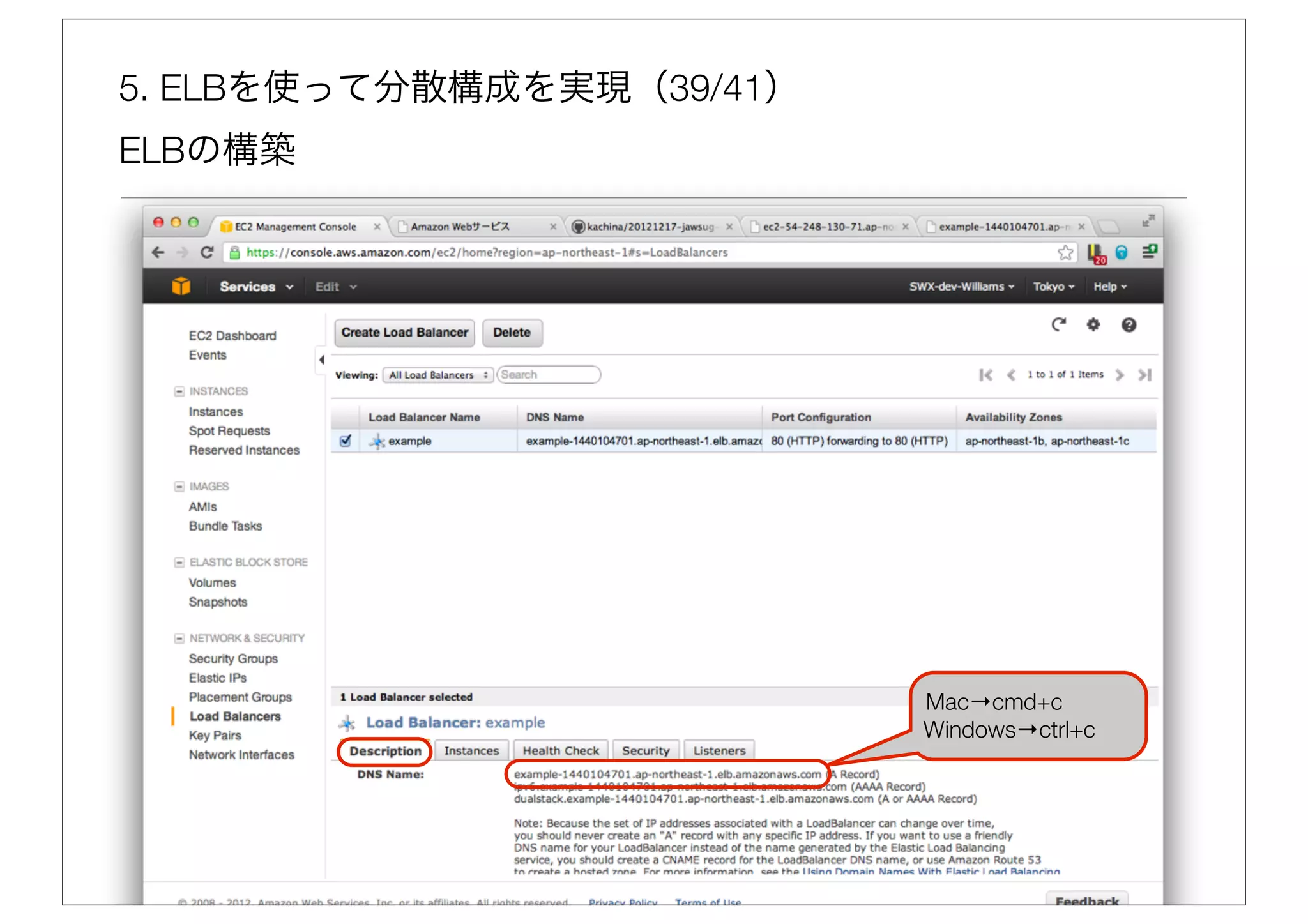Image resolution: width=1308 pixels, height=924 pixels.
Task: Go to the next page of items
Action: coord(1119,375)
